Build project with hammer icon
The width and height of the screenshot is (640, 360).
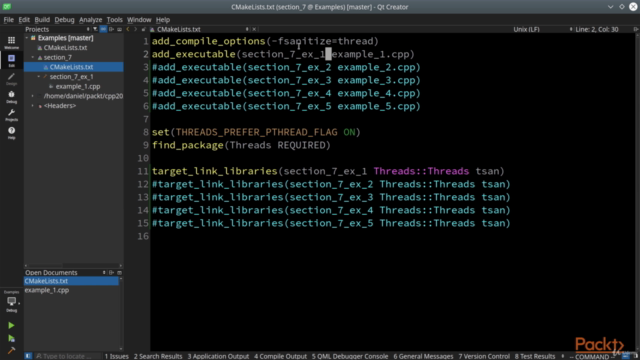coord(11,350)
